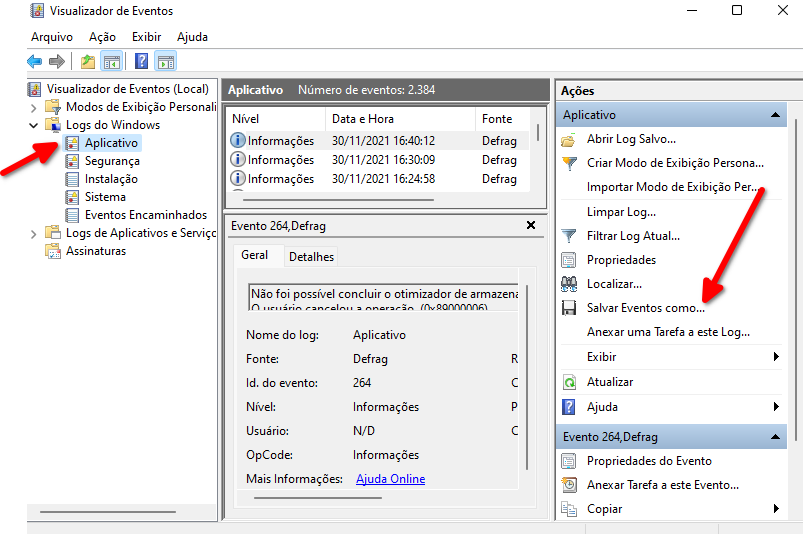Select the Sistema log in the tree

point(105,197)
